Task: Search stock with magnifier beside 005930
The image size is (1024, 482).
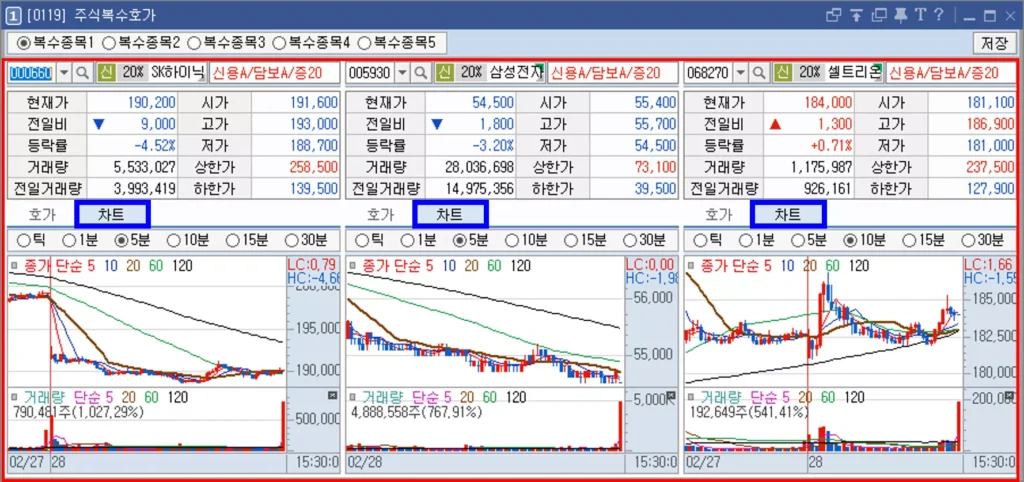Action: tap(421, 72)
